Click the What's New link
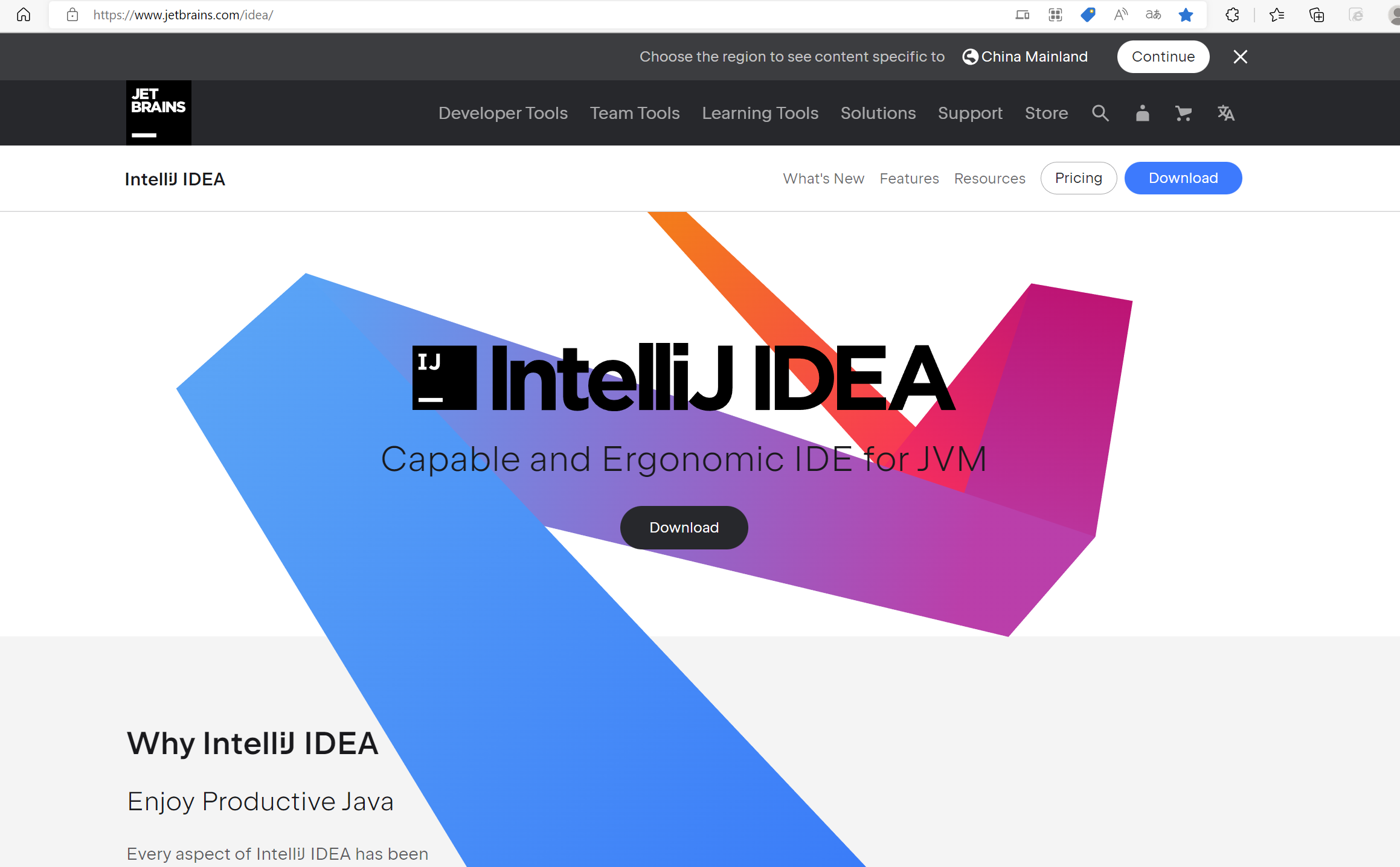This screenshot has height=867, width=1400. coord(825,178)
